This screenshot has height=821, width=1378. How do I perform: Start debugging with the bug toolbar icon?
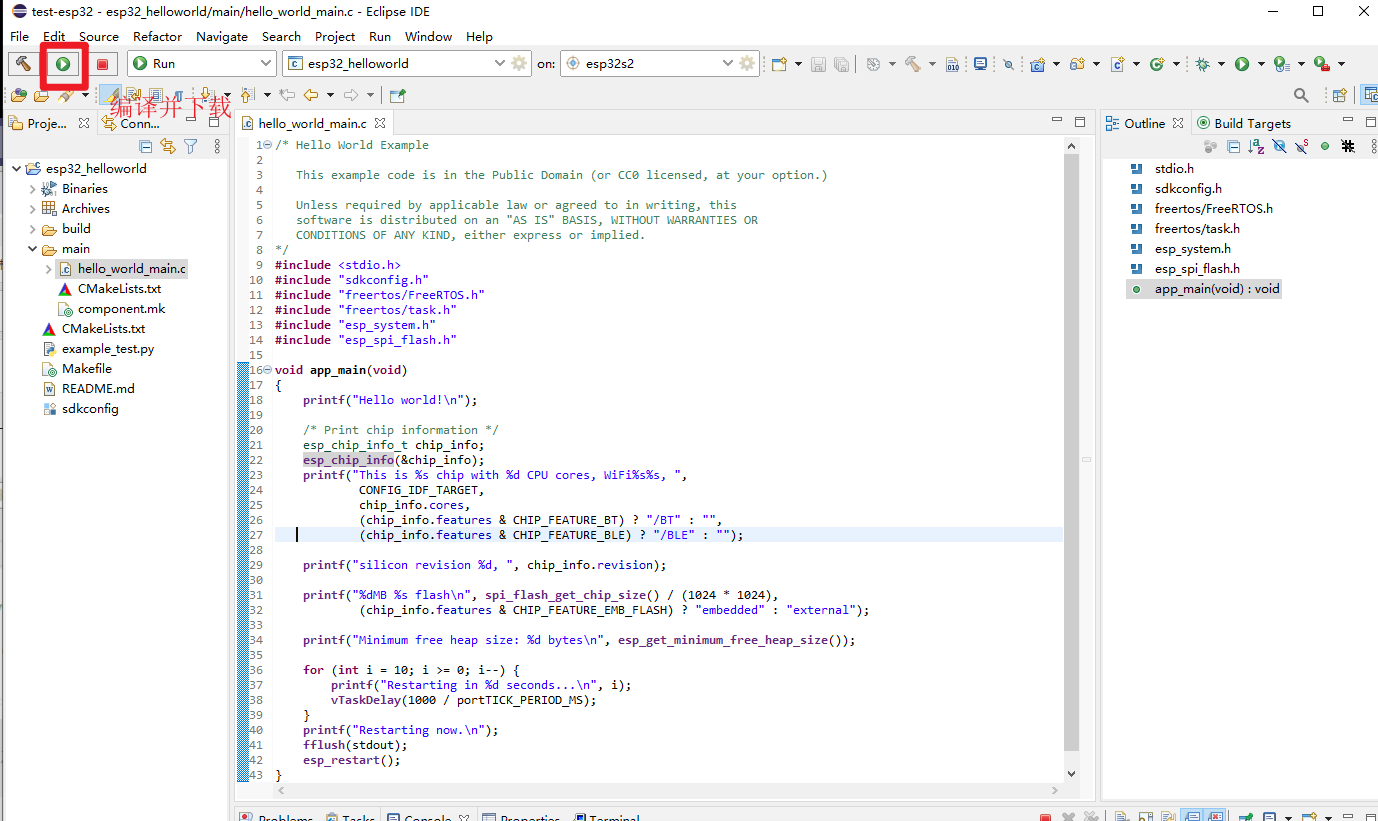pos(1203,63)
